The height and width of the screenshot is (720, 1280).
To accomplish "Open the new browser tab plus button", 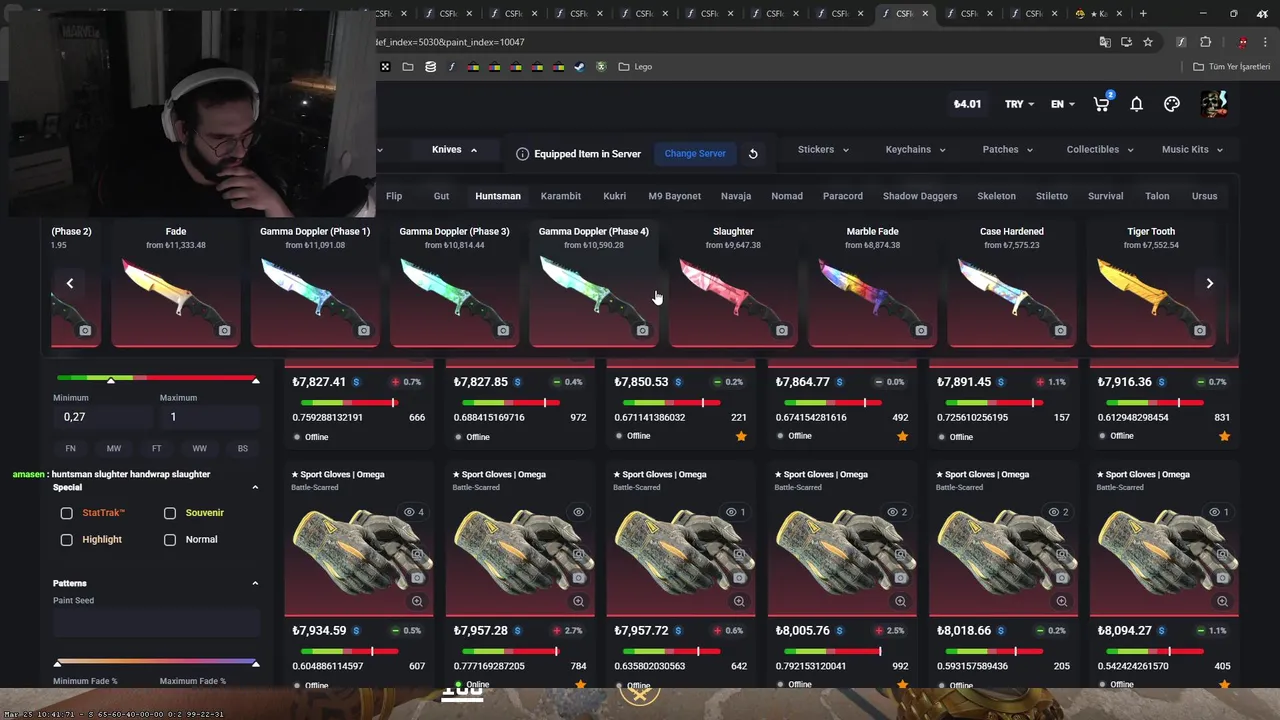I will (1143, 13).
